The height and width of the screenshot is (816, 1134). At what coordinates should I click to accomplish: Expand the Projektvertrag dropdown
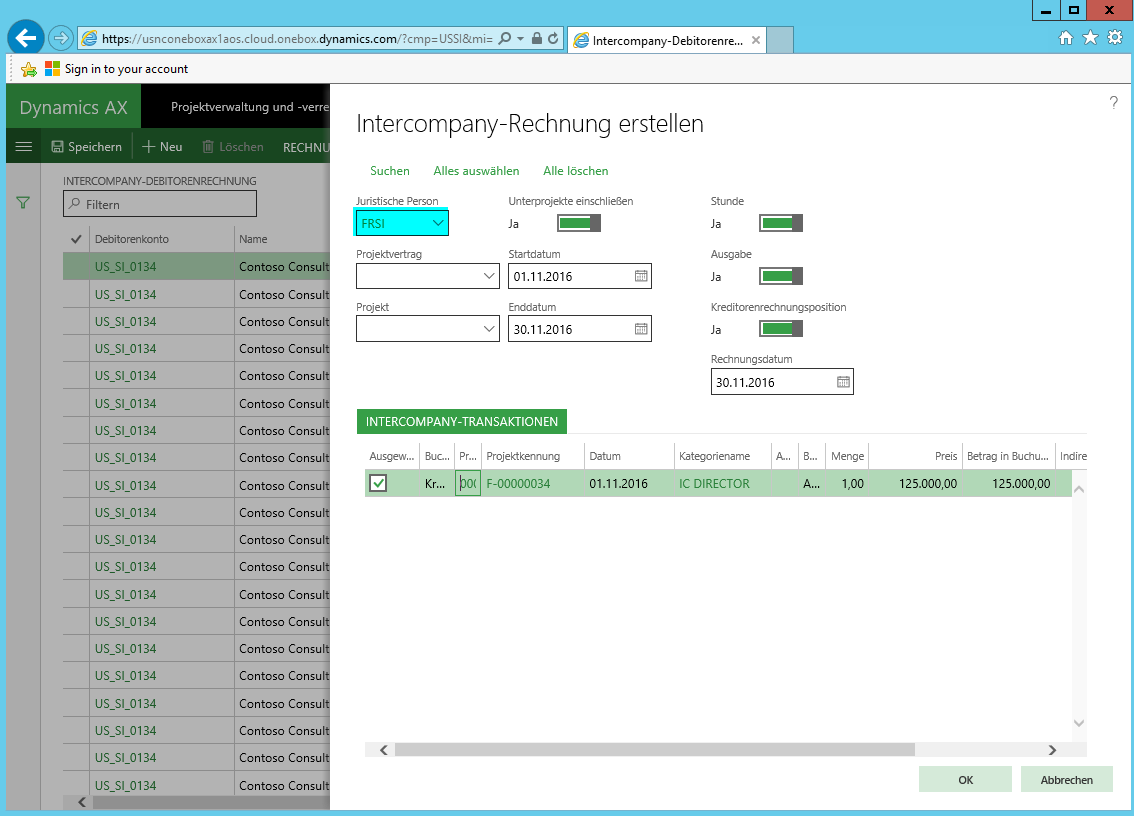[x=489, y=276]
